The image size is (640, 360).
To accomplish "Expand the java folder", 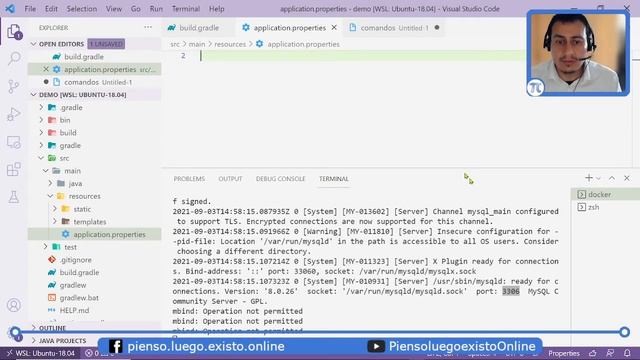I will pos(51,183).
